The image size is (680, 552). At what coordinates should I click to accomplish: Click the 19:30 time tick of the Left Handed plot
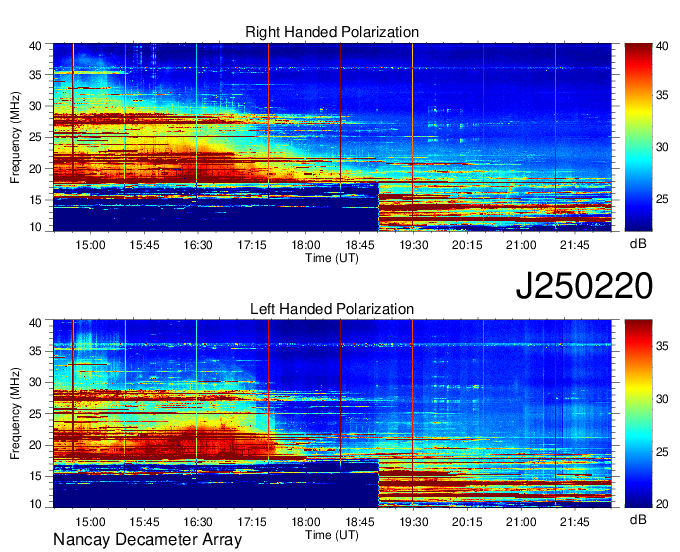(414, 522)
